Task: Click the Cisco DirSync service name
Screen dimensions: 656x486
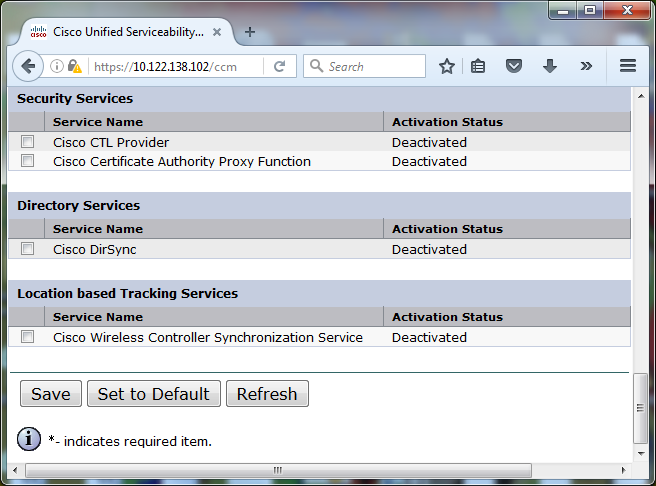Action: tap(95, 250)
